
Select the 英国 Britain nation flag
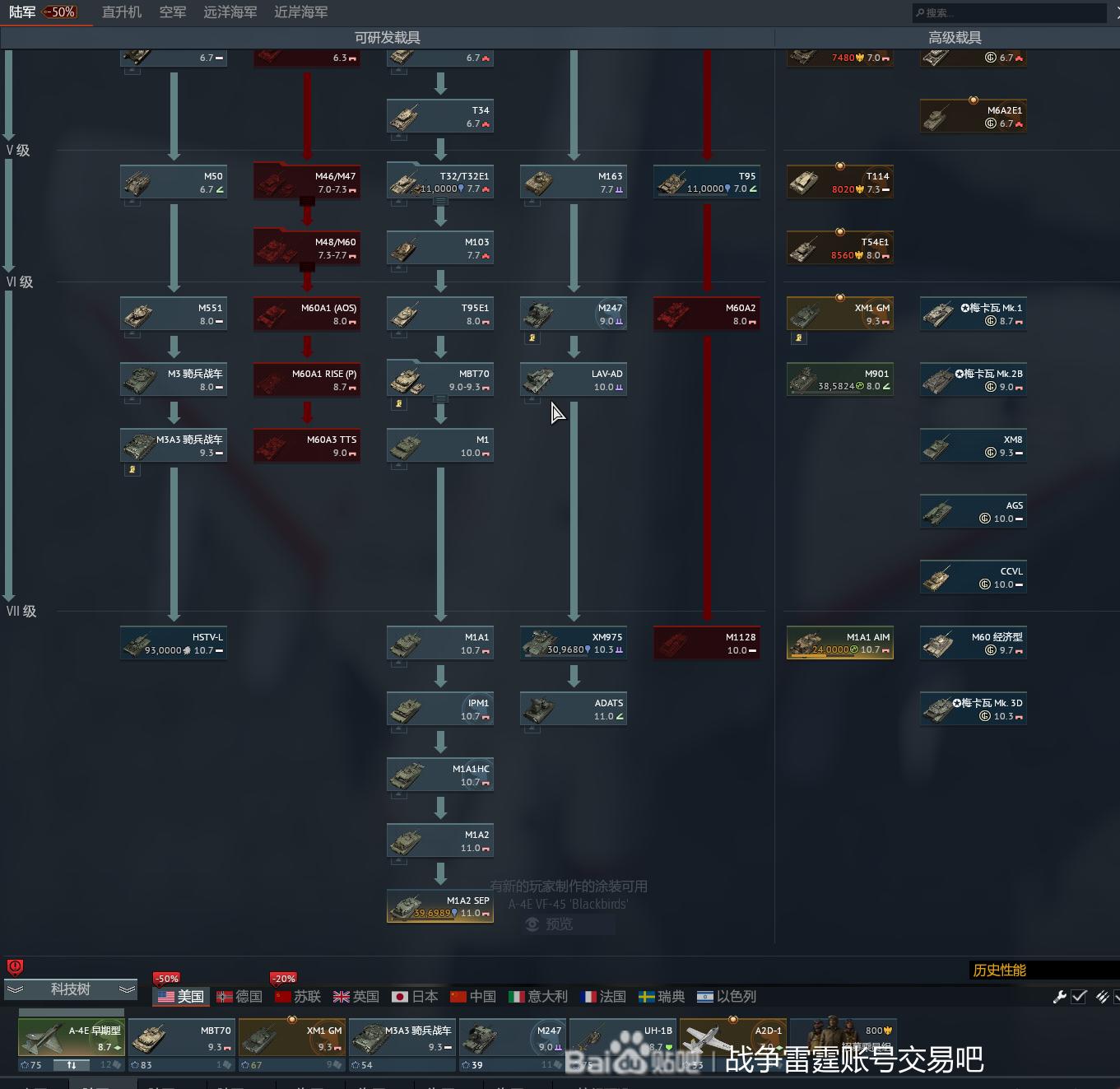356,996
